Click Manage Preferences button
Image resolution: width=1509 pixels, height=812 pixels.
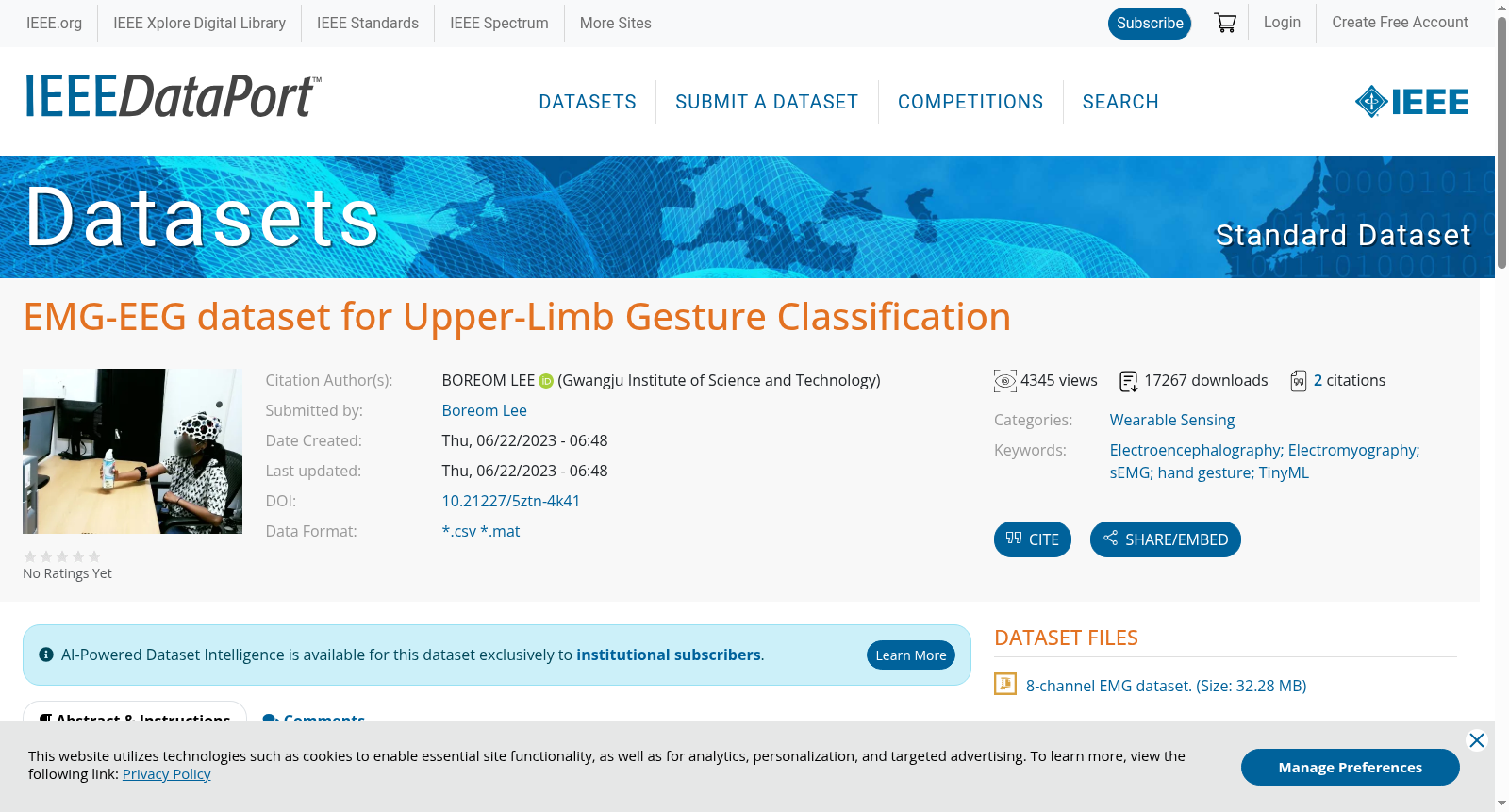pyautogui.click(x=1350, y=767)
